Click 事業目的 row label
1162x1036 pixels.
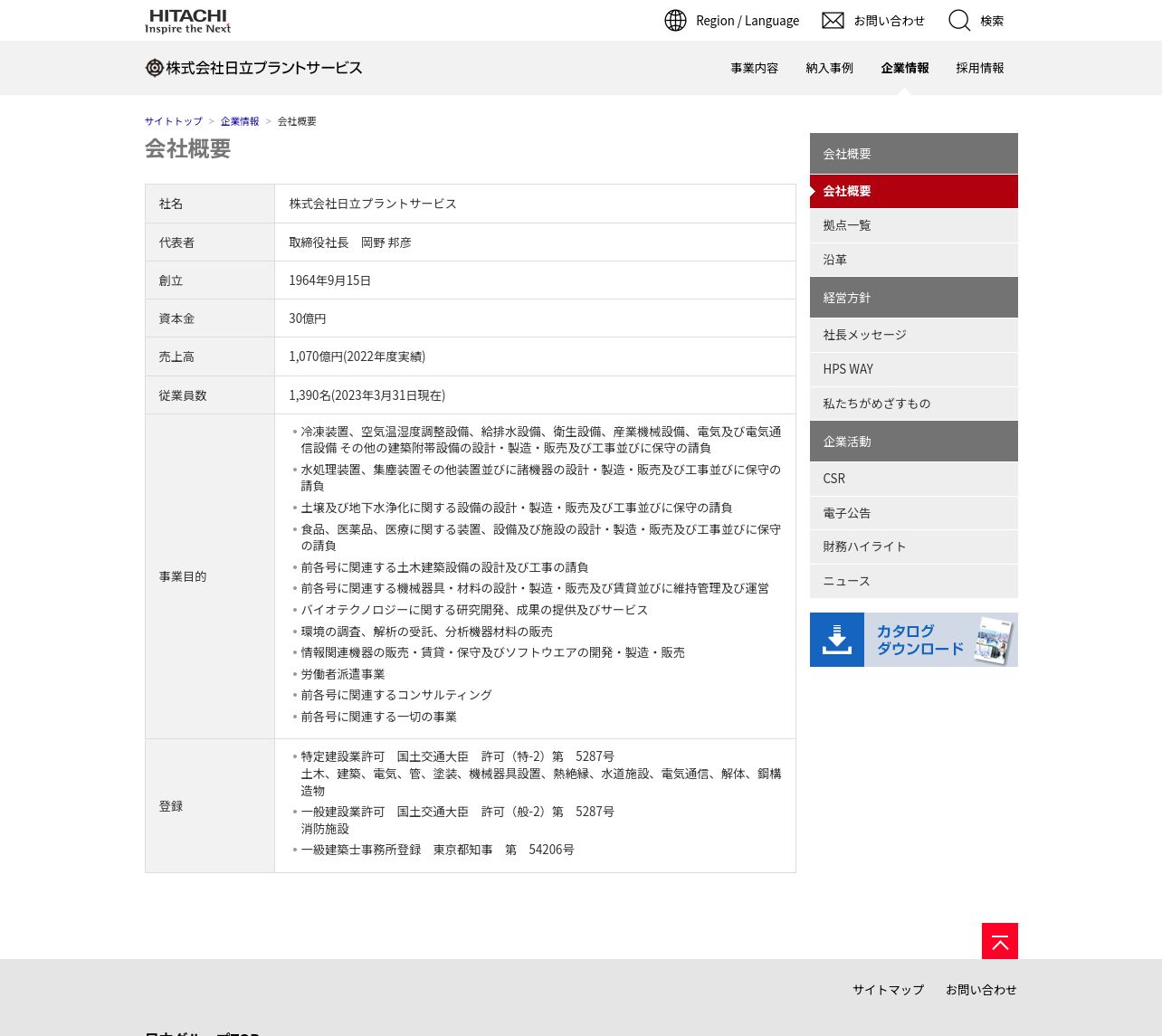pos(183,576)
